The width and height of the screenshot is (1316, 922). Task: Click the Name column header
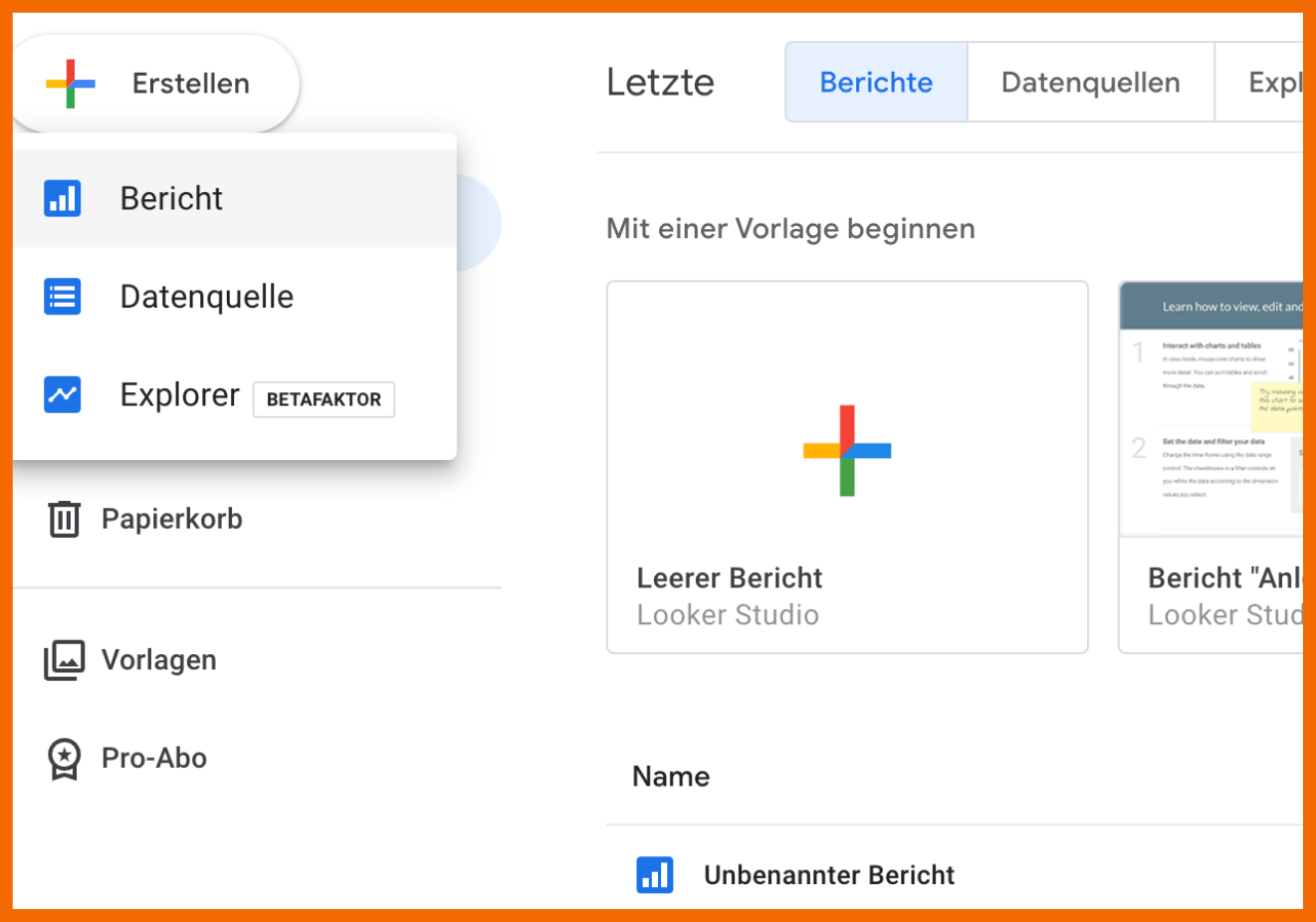coord(671,777)
